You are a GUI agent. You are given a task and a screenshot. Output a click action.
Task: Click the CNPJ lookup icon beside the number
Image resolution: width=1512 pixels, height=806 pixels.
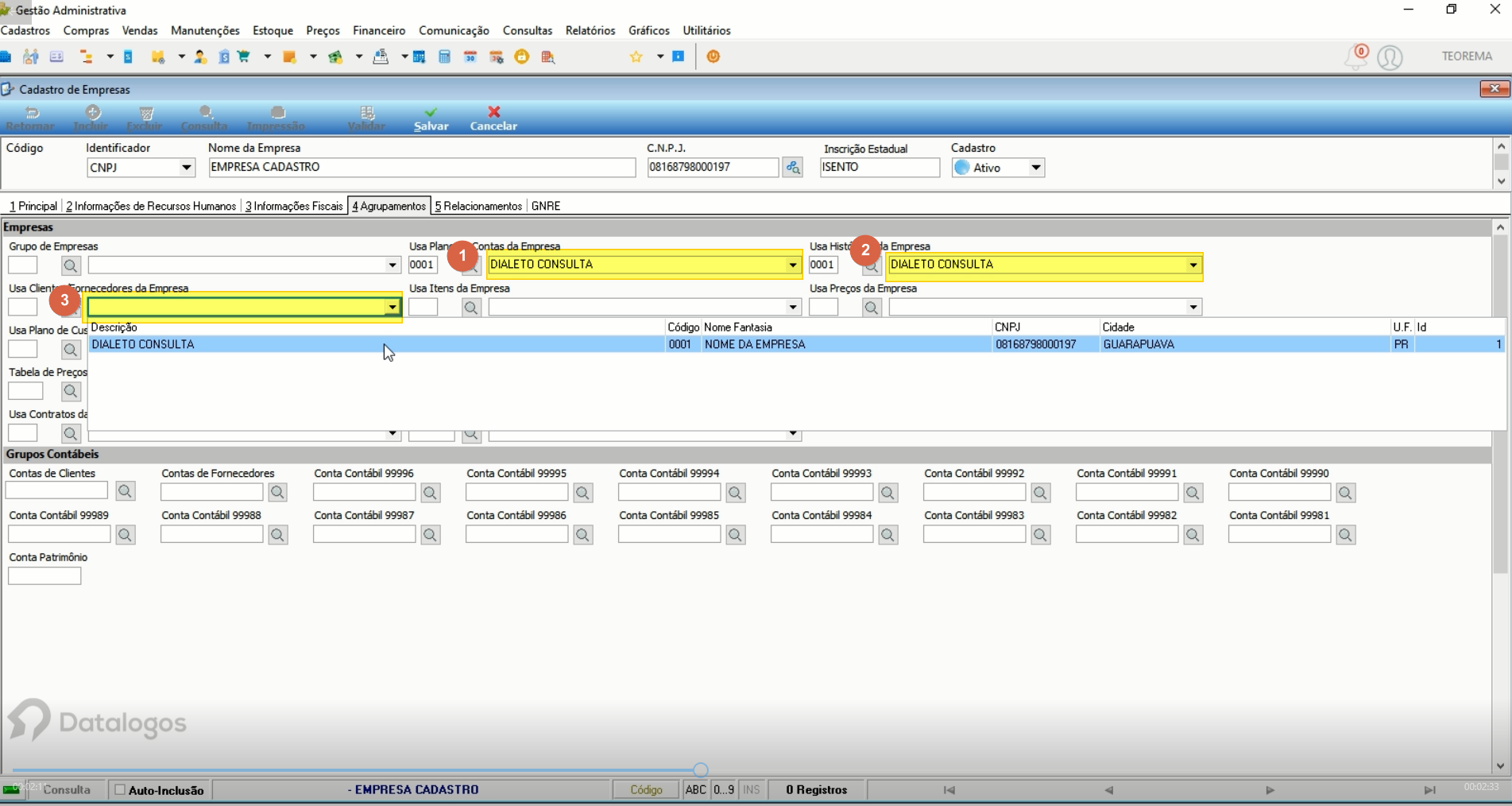pos(792,168)
